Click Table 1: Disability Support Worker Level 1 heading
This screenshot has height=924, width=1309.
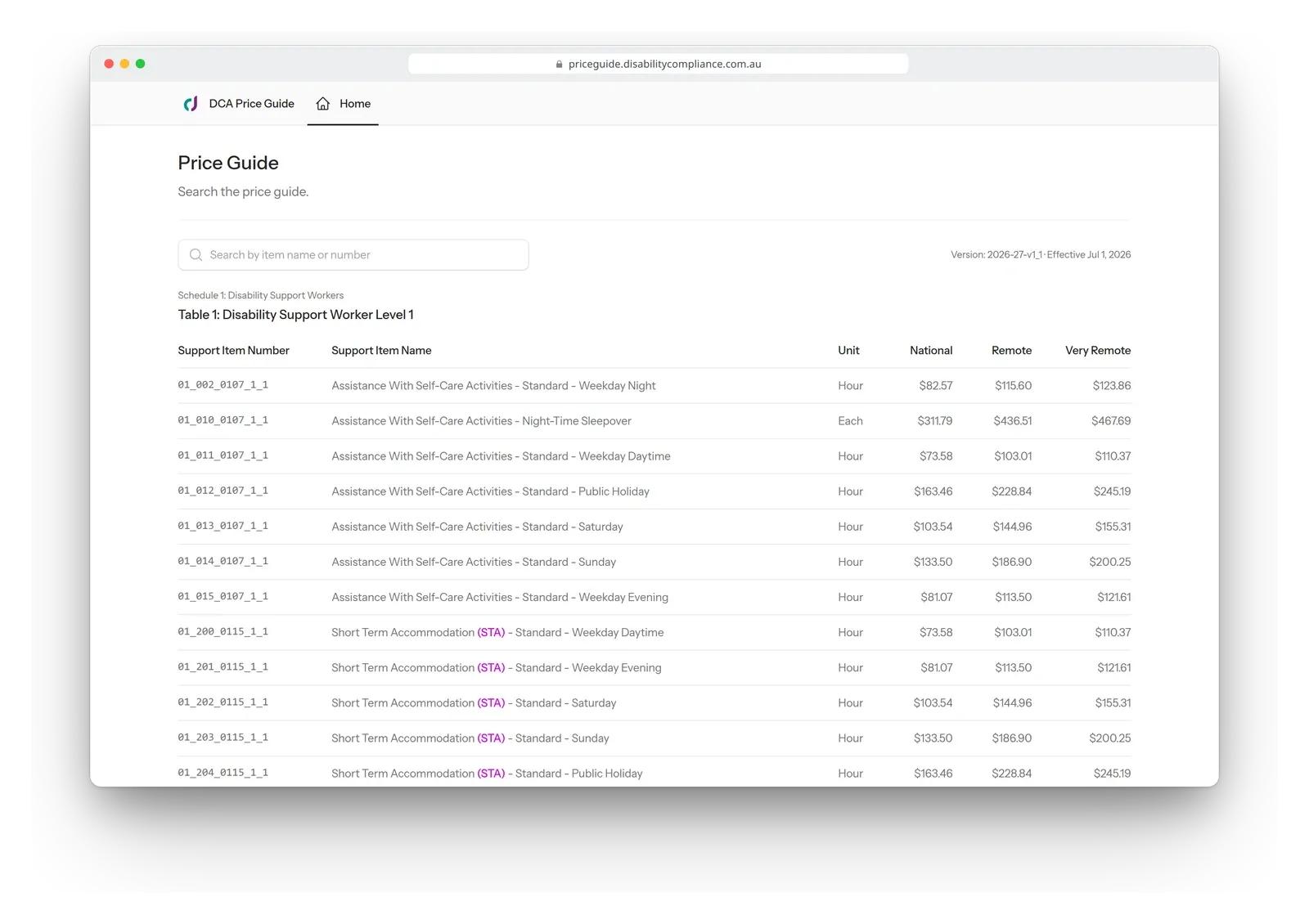pyautogui.click(x=295, y=315)
